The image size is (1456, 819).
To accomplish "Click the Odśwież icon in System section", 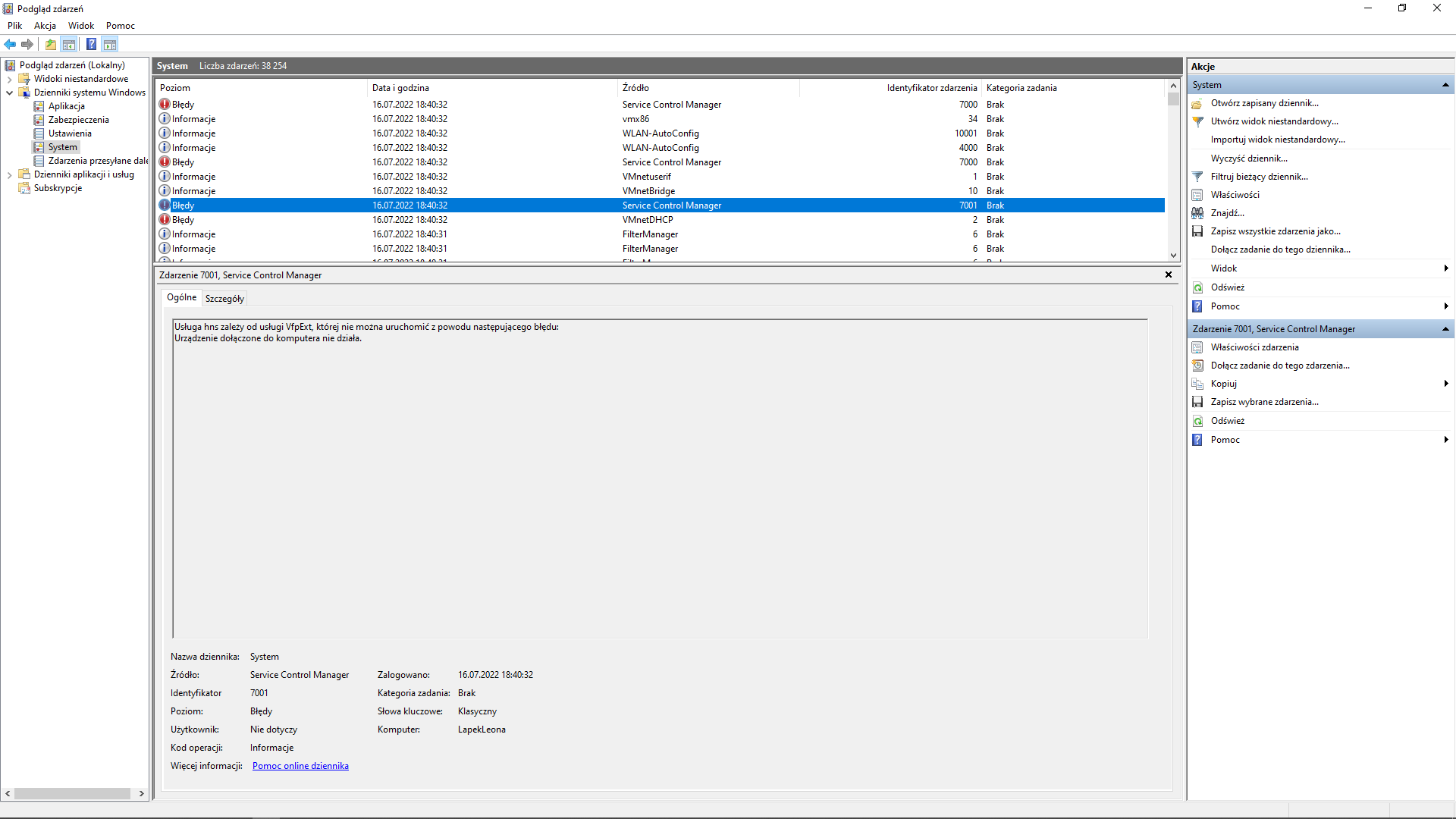I will [x=1197, y=287].
